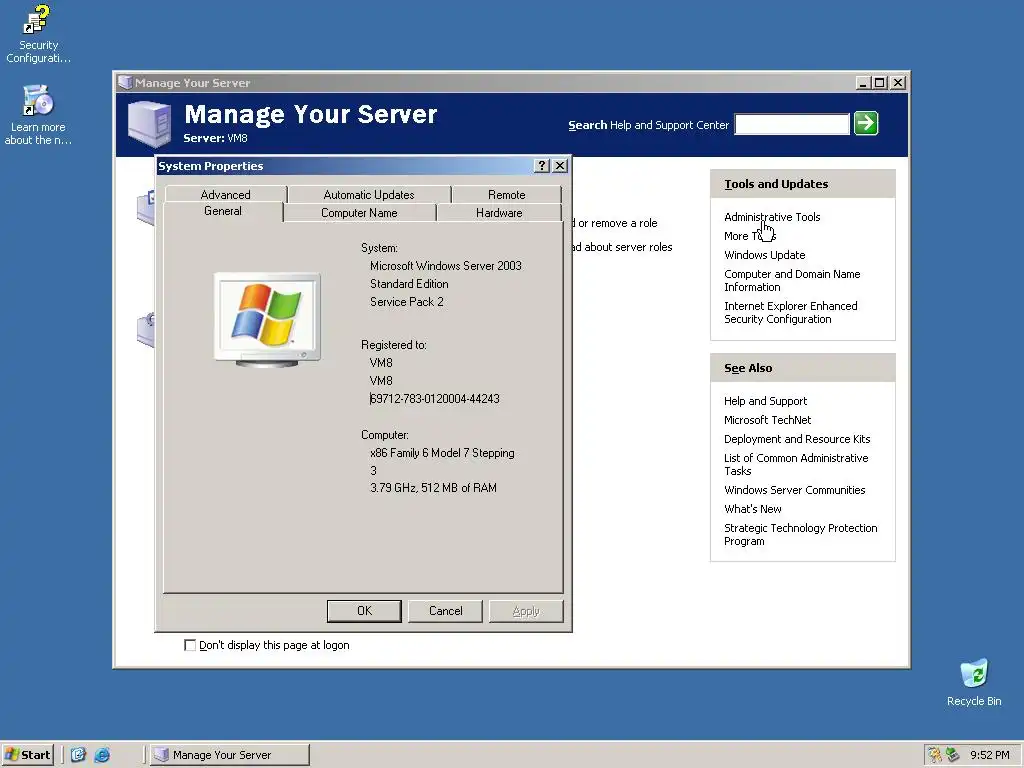Open the Learn more about desktop shortcut
1024x768 pixels.
pyautogui.click(x=37, y=115)
